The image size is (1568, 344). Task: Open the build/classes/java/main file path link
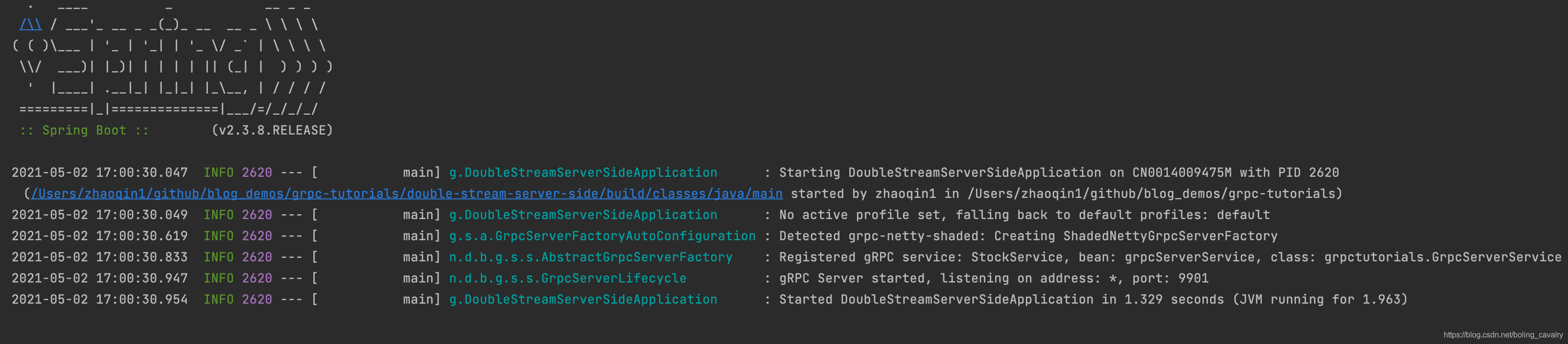[x=406, y=194]
